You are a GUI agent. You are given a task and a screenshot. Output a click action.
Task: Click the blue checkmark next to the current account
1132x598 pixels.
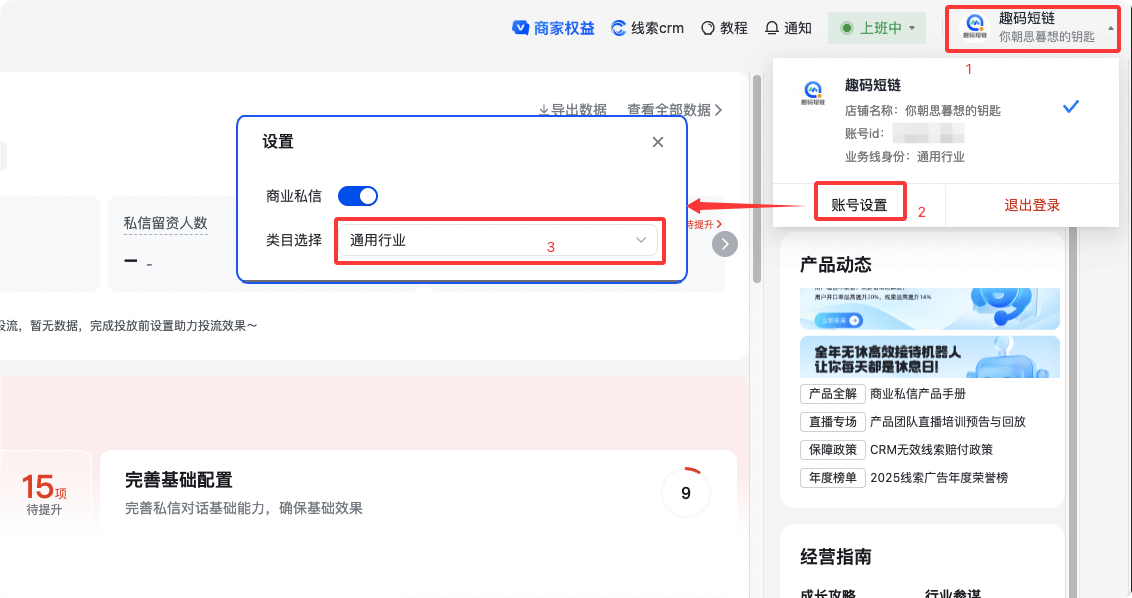[x=1071, y=104]
